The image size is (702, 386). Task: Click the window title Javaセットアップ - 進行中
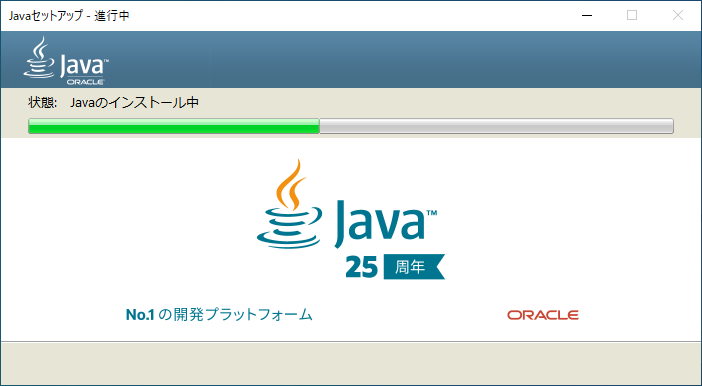tap(69, 16)
